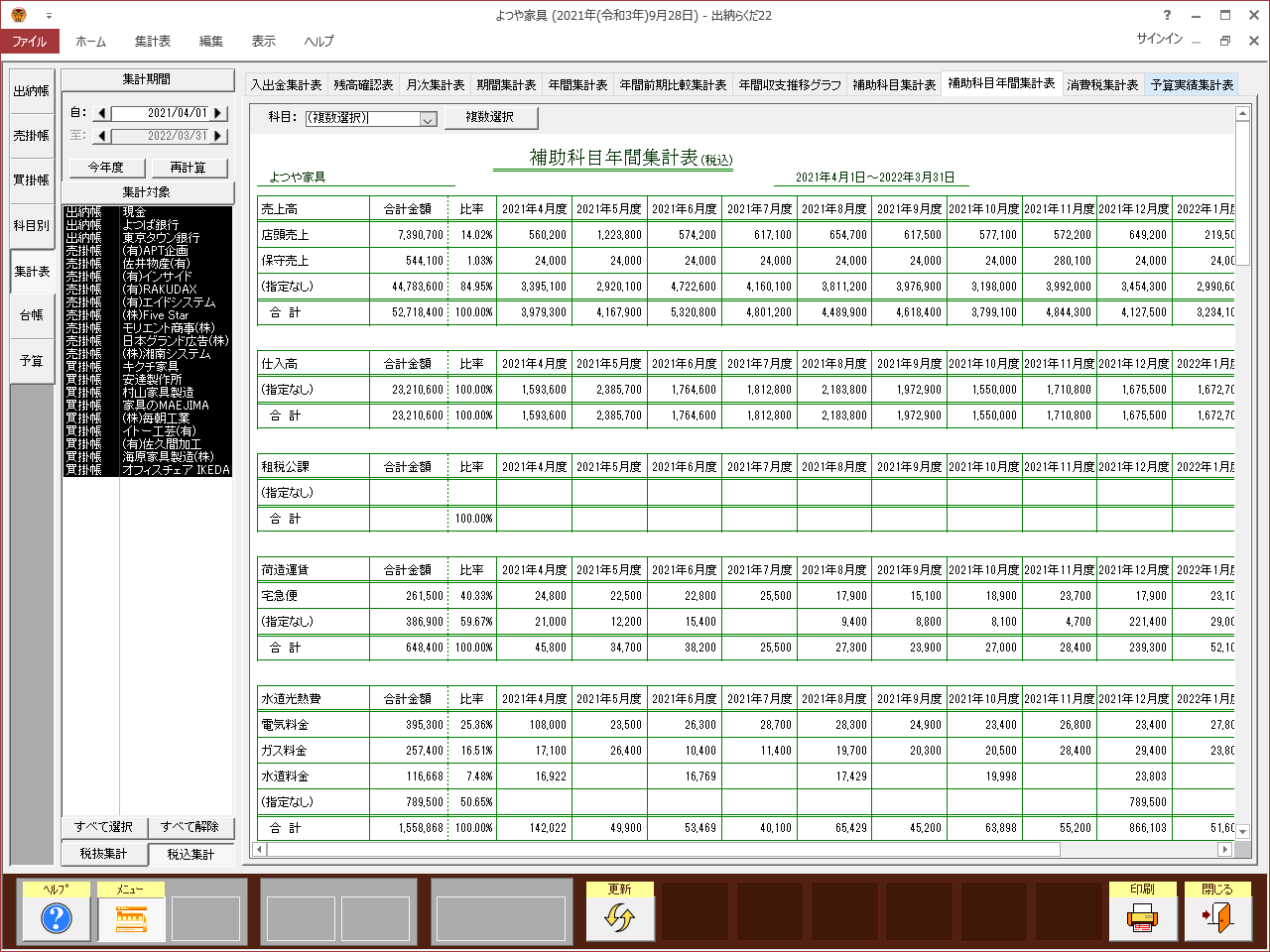
Task: Open the ホーム ribbon tab
Action: (x=90, y=42)
